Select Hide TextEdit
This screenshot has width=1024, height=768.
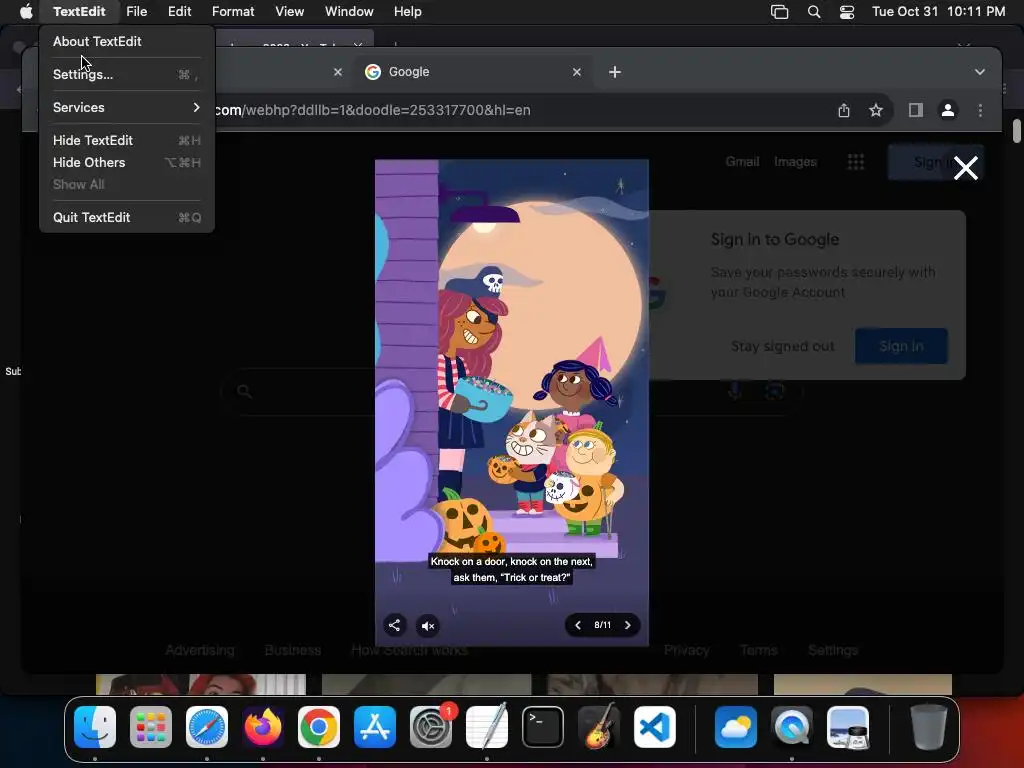pyautogui.click(x=127, y=140)
